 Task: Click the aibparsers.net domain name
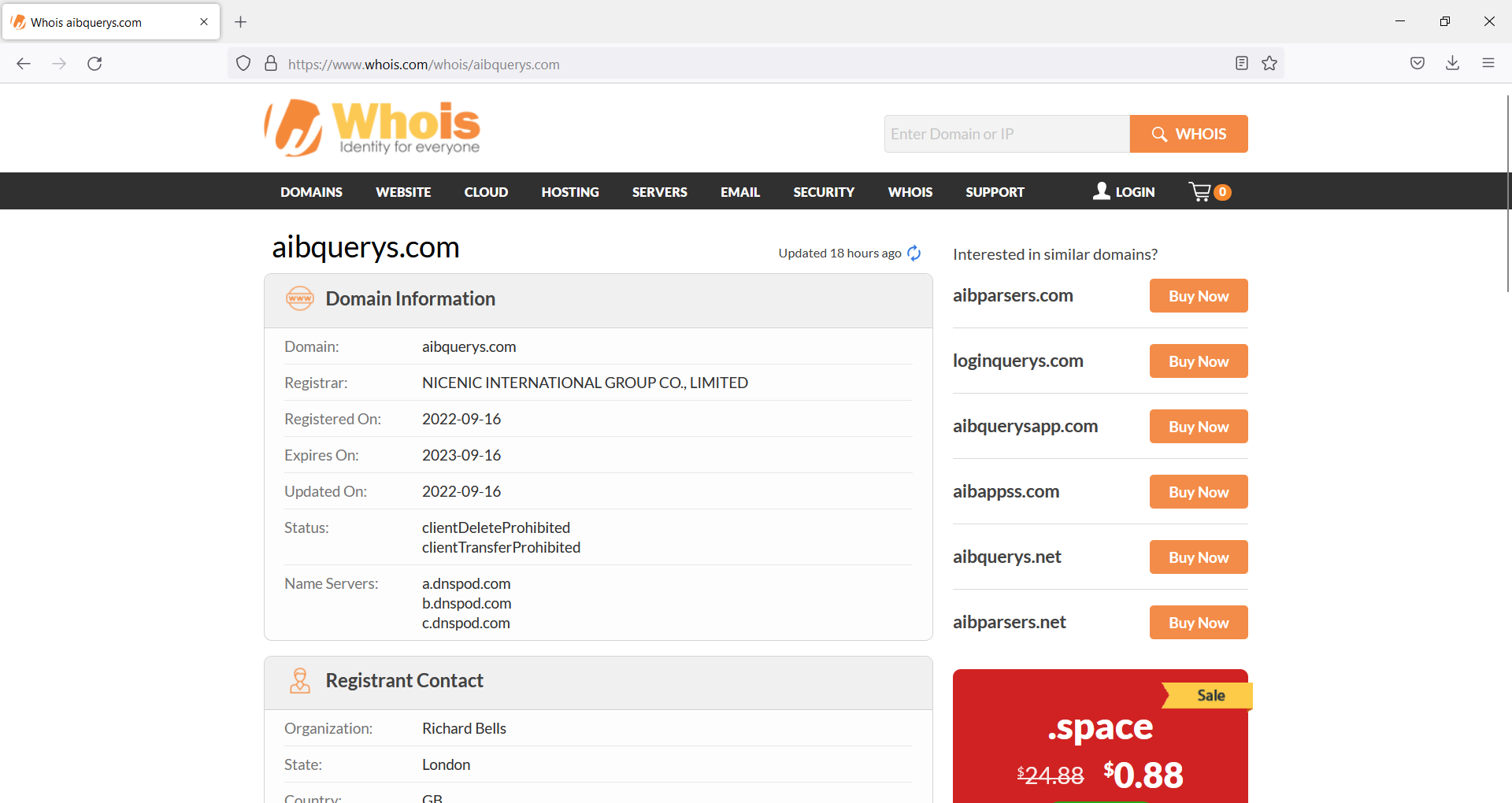[x=1010, y=622]
